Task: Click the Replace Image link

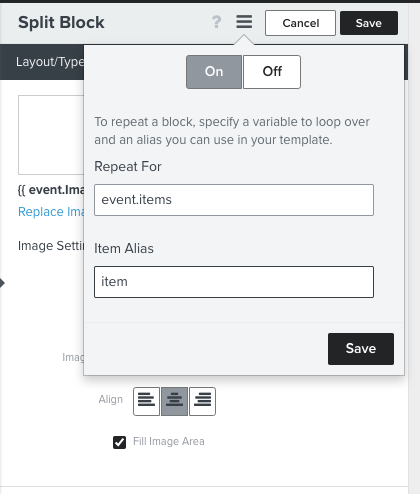Action: (51, 212)
